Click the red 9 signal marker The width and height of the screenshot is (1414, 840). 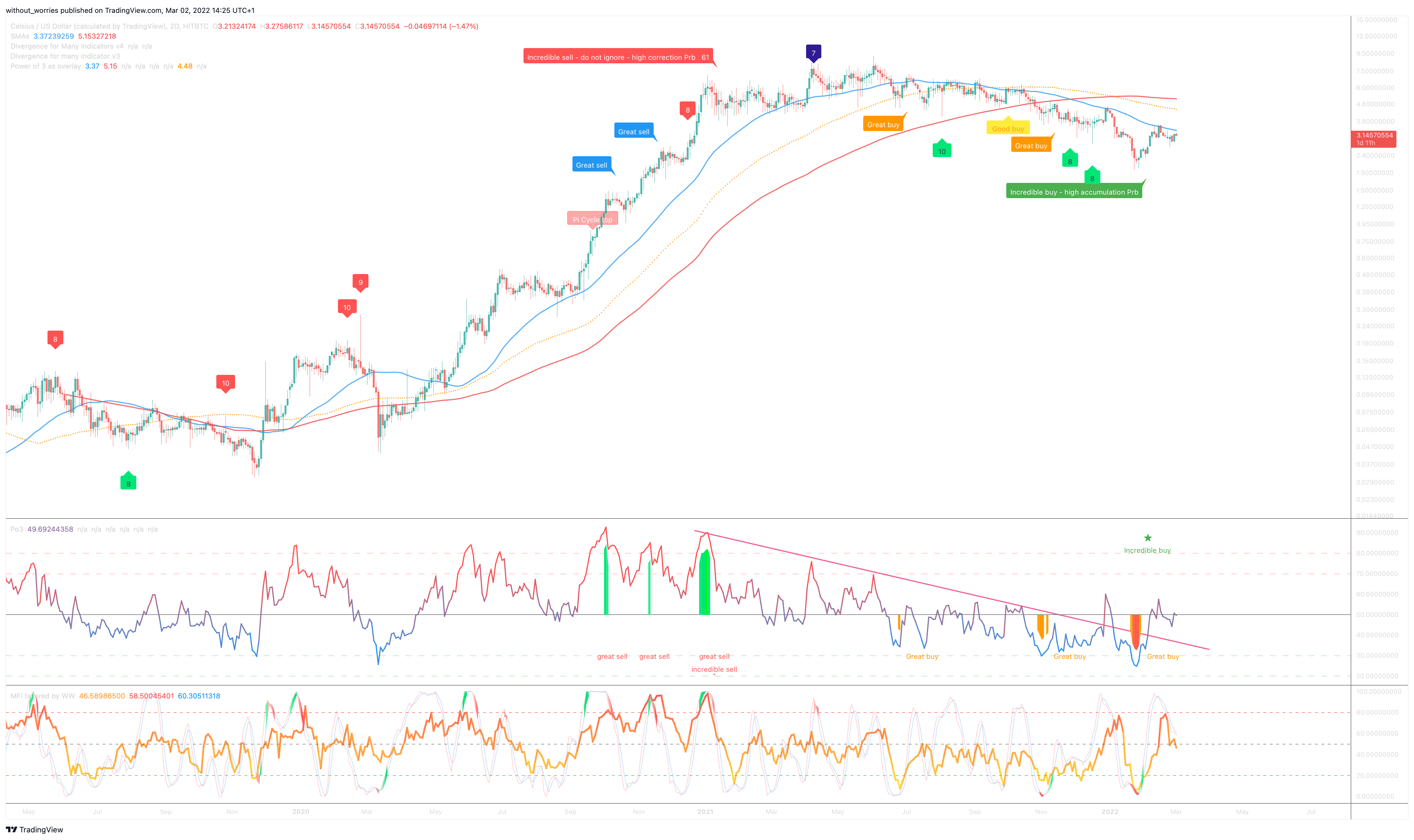click(x=360, y=283)
